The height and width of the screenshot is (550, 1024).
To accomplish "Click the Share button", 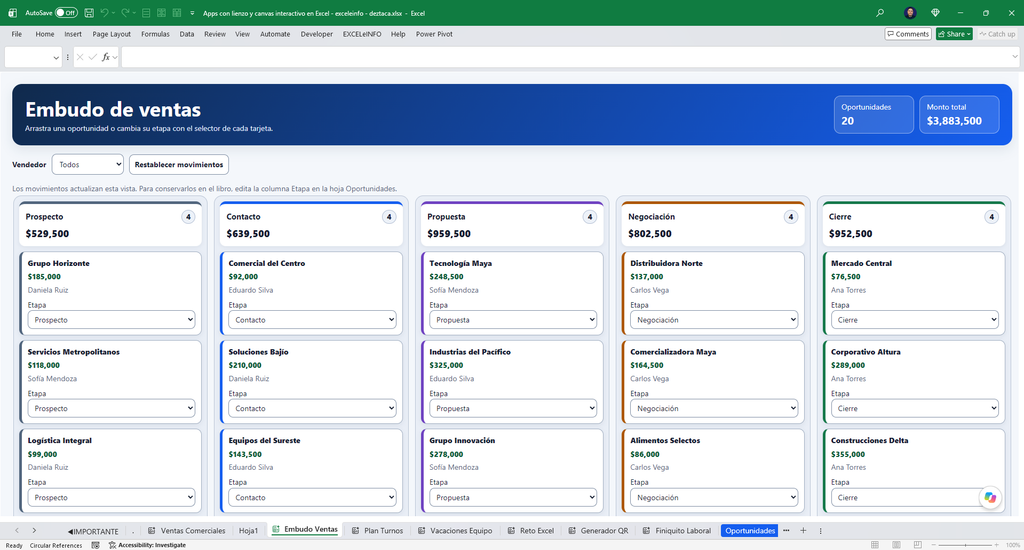I will tap(954, 34).
